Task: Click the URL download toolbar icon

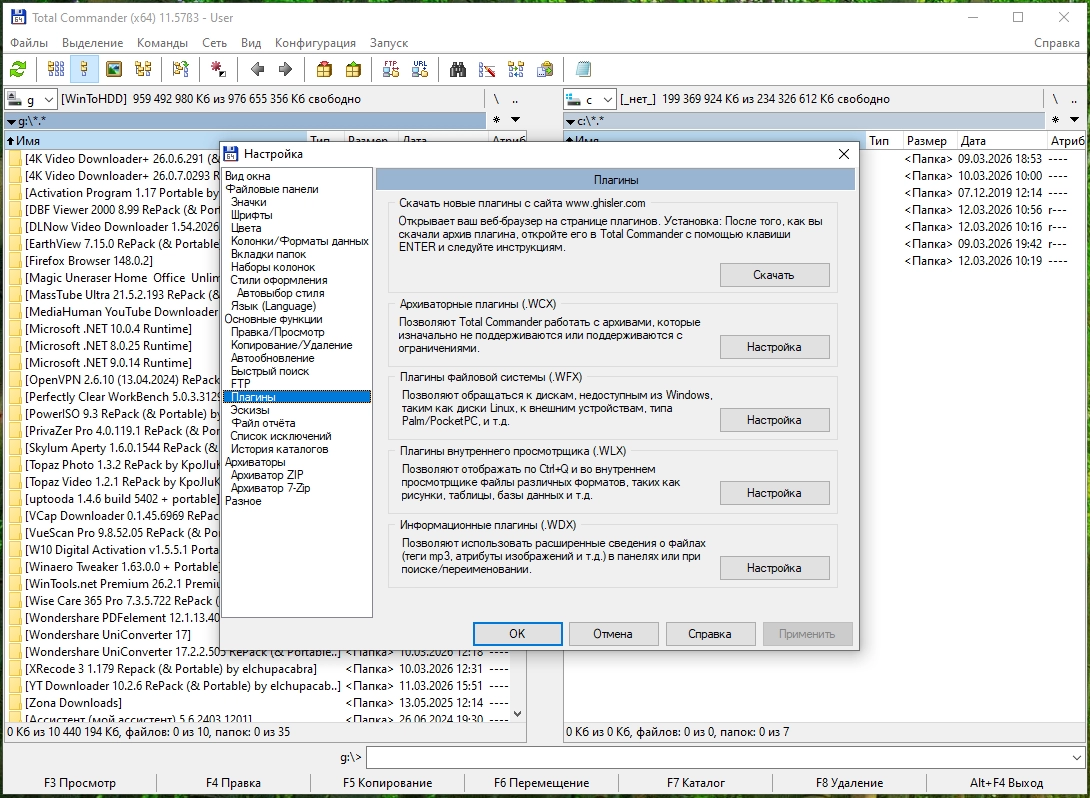Action: pyautogui.click(x=420, y=69)
